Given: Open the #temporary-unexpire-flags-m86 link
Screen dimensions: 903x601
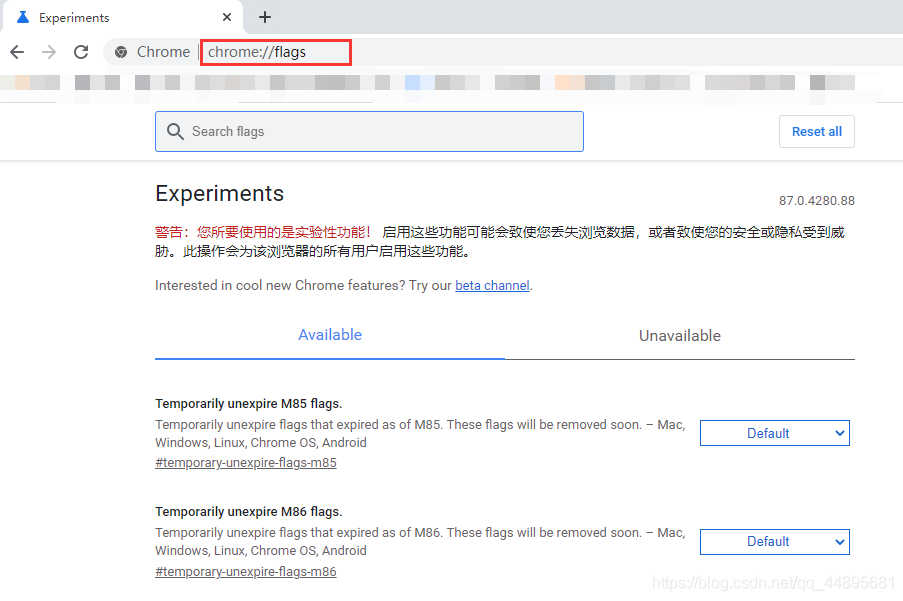Looking at the screenshot, I should click(246, 572).
